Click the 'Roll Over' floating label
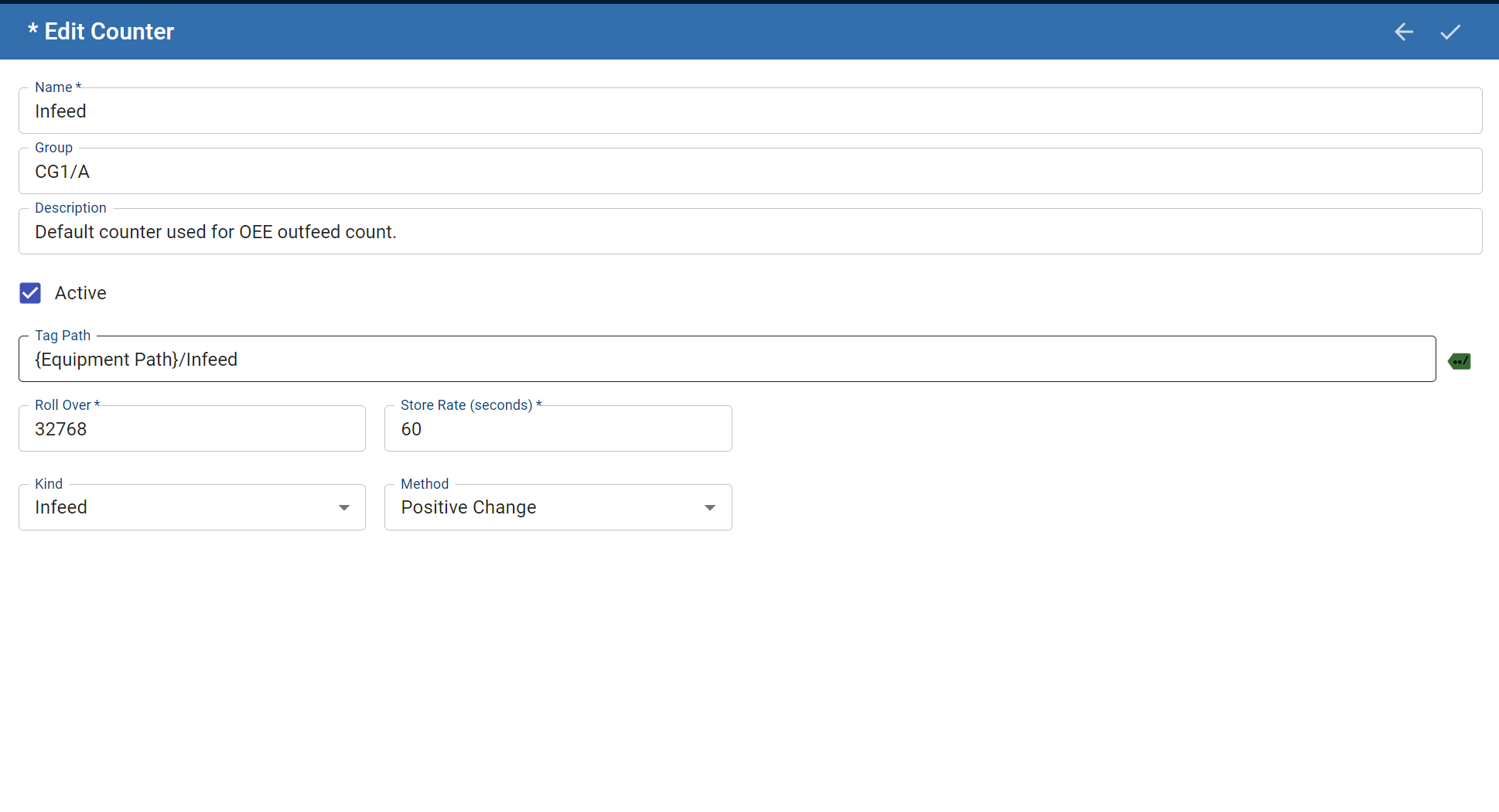Screen dimensions: 1499x812 (x=63, y=405)
